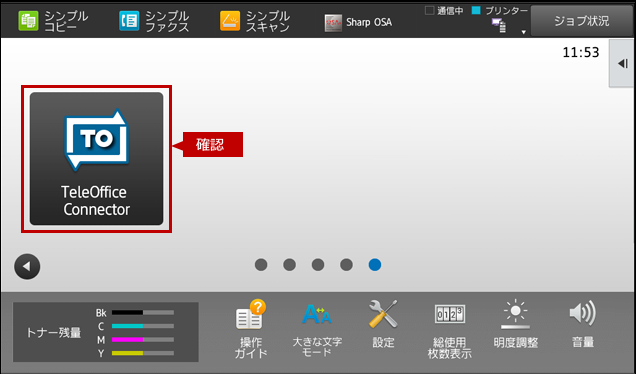The height and width of the screenshot is (374, 636).
Task: Open the Sharp OSA application
Action: (x=358, y=22)
